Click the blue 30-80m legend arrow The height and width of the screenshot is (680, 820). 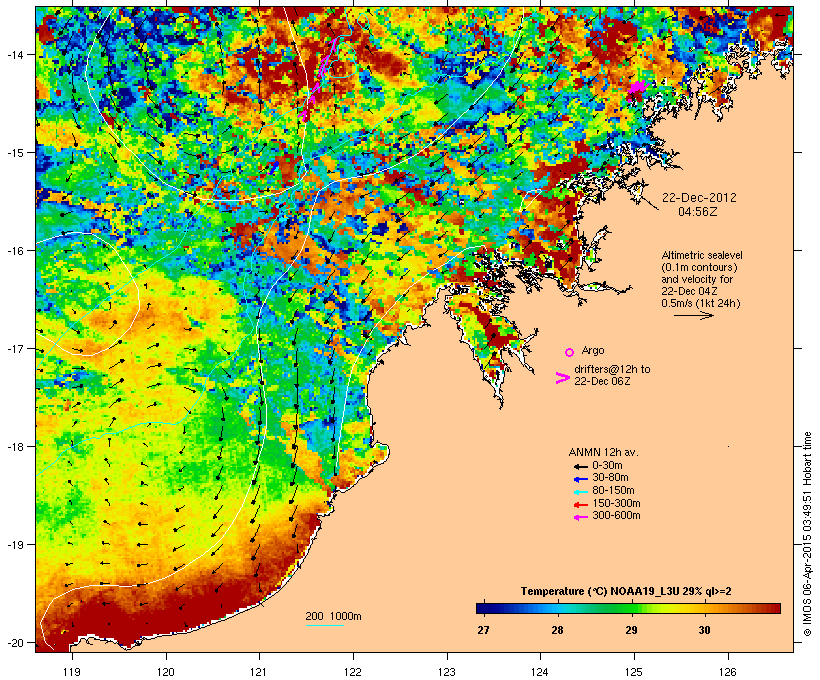pos(580,479)
